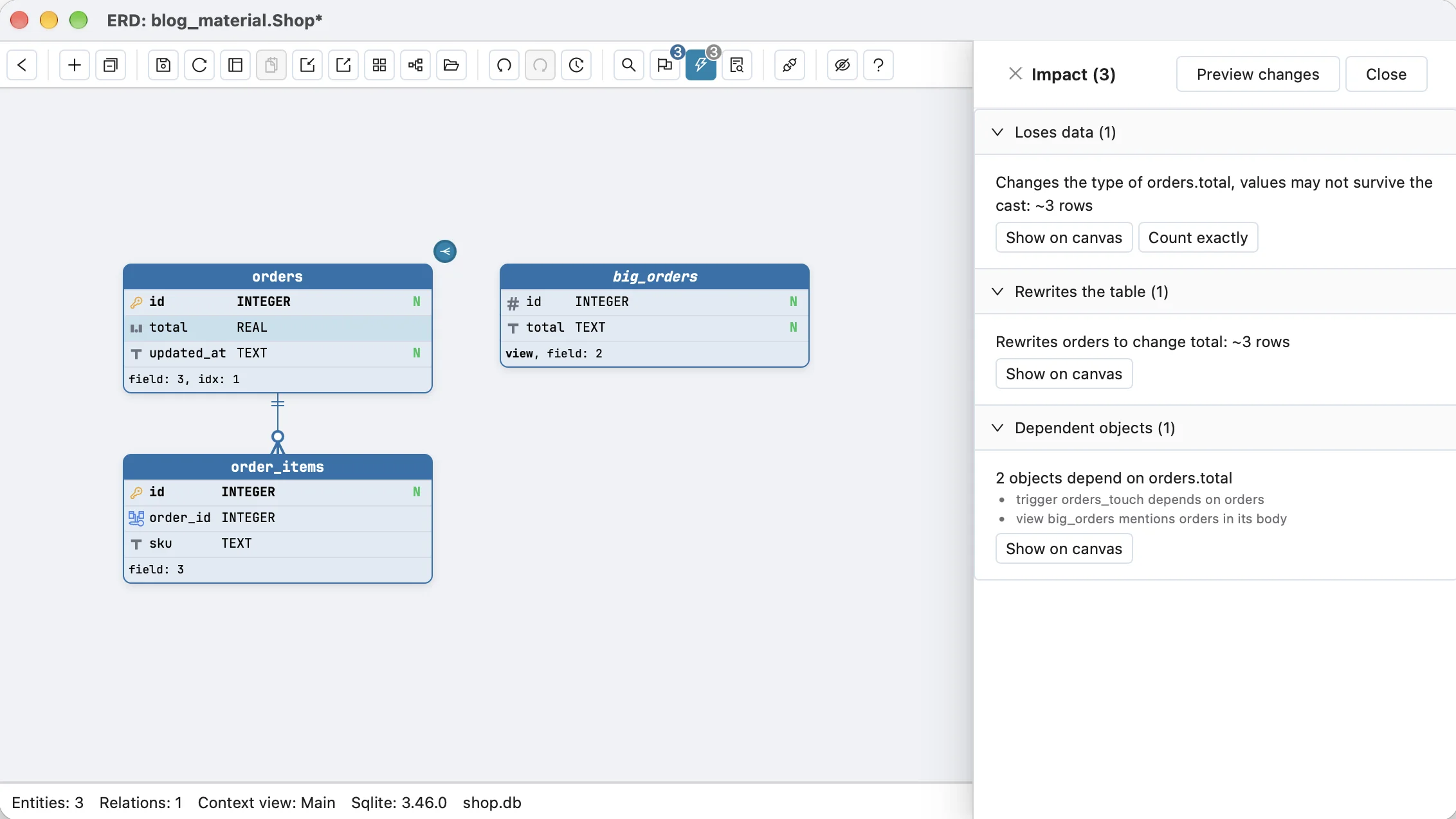Click the duplicate windows icon
This screenshot has height=819, width=1456.
[x=111, y=65]
